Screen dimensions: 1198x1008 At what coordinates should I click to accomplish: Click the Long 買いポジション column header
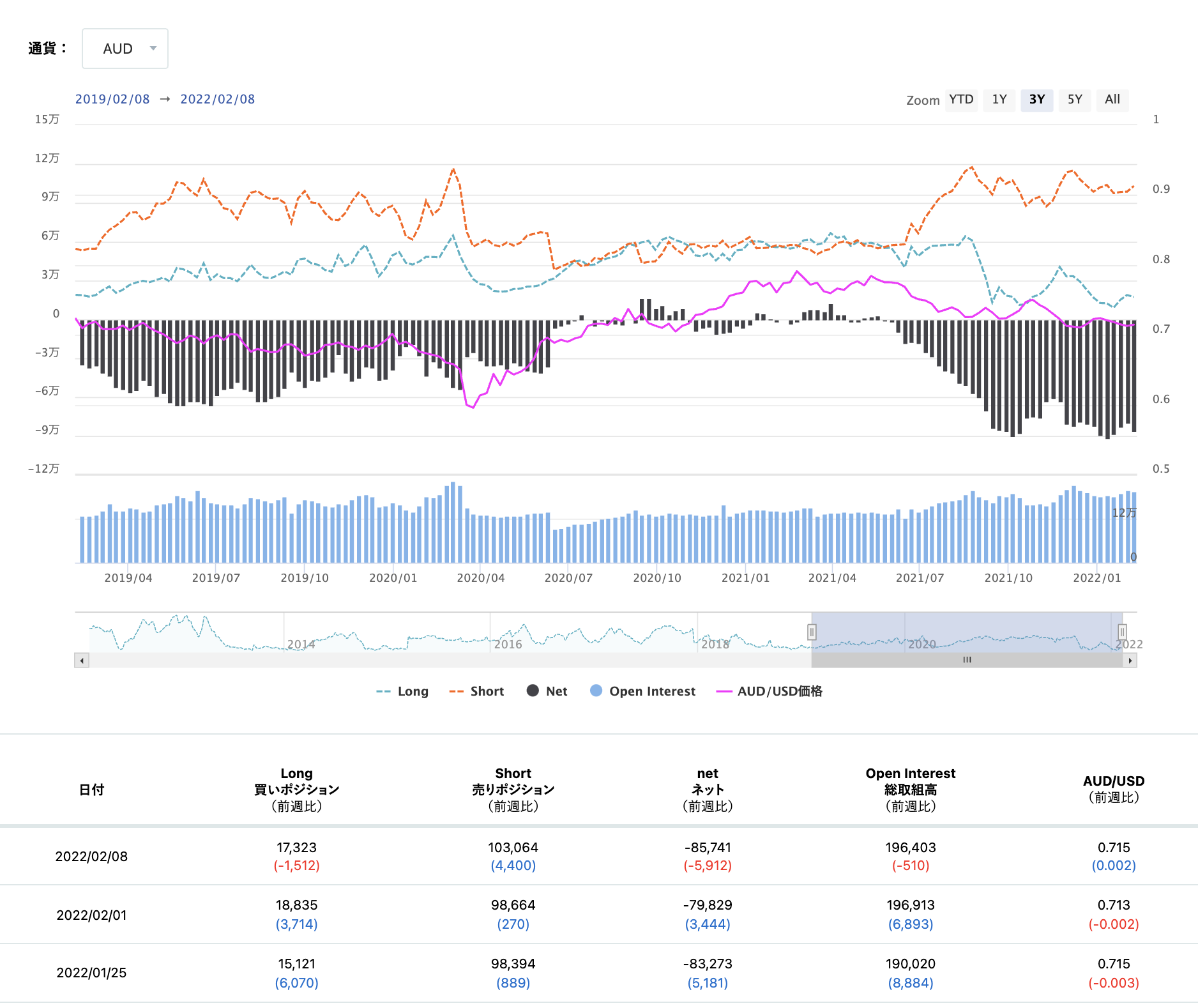(296, 790)
